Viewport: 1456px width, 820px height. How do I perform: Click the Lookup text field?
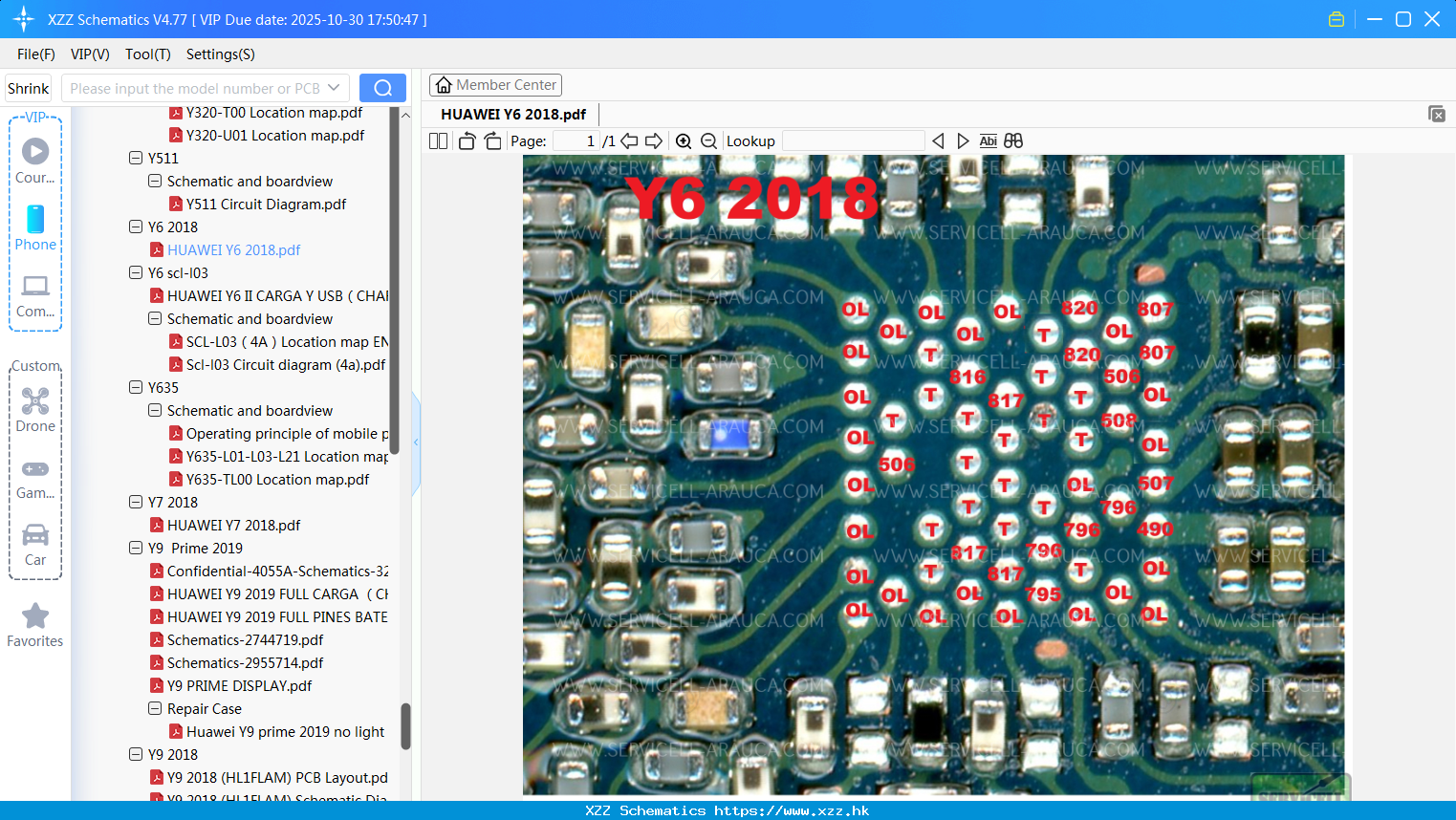[x=853, y=140]
